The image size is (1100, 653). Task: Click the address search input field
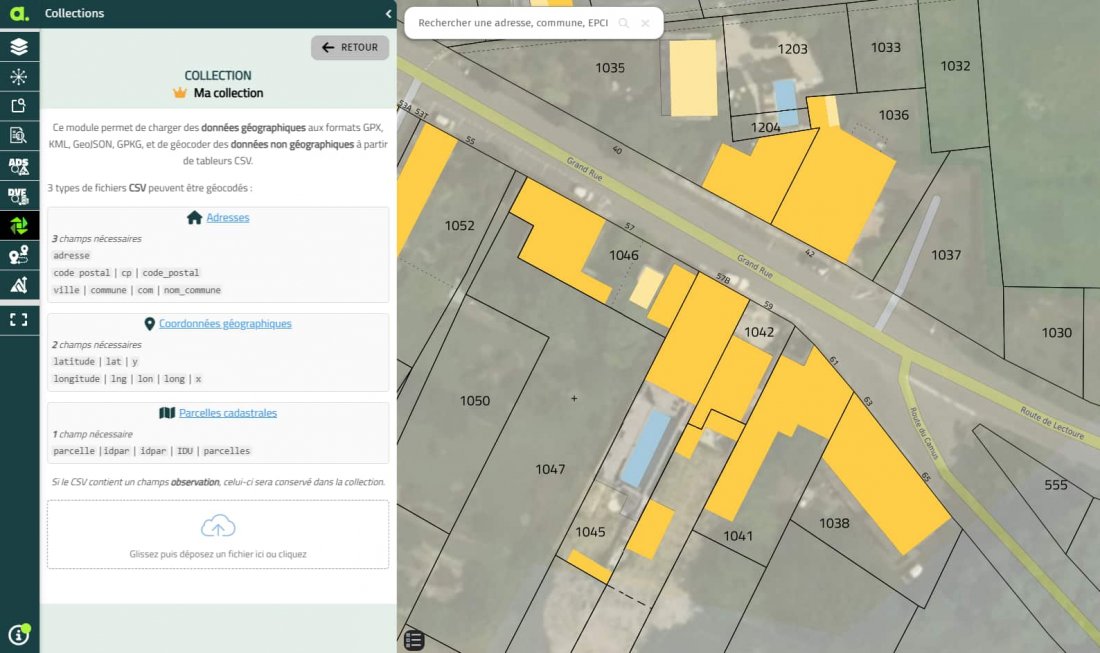[514, 23]
